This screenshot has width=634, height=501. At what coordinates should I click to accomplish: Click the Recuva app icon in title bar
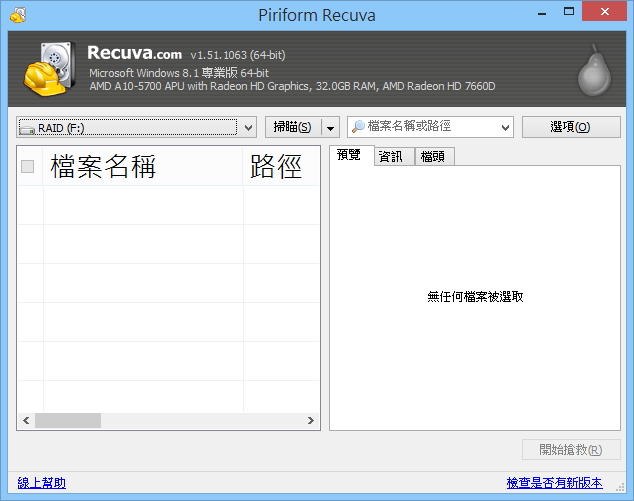click(18, 15)
